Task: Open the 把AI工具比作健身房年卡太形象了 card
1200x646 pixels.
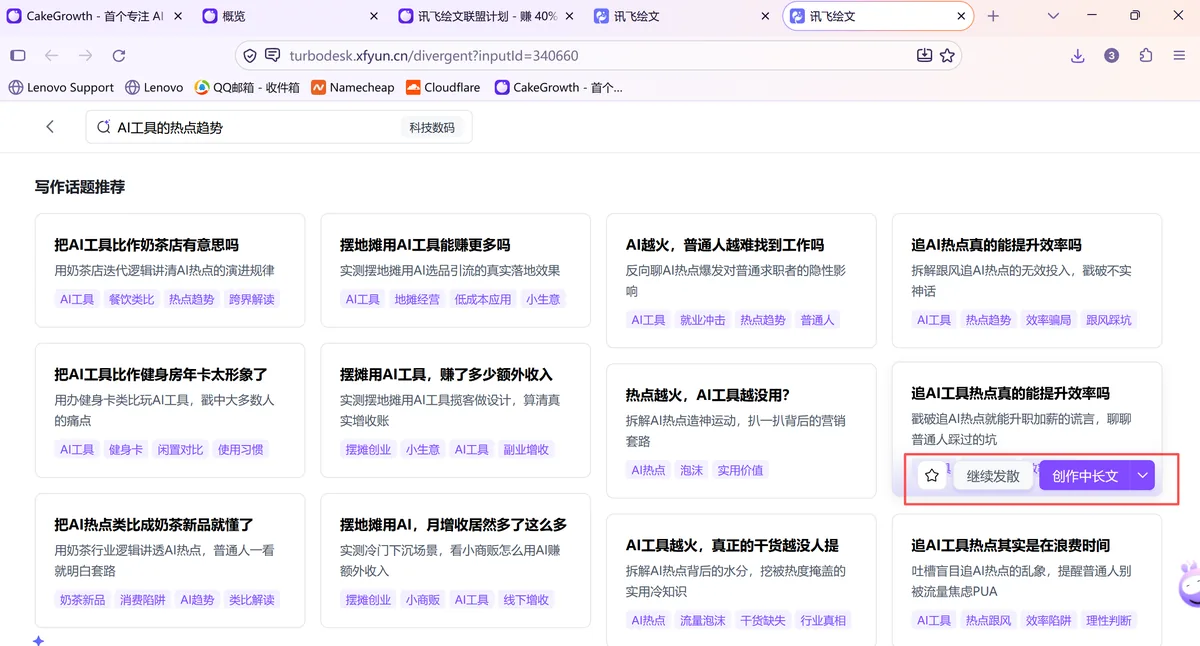Action: click(x=170, y=410)
